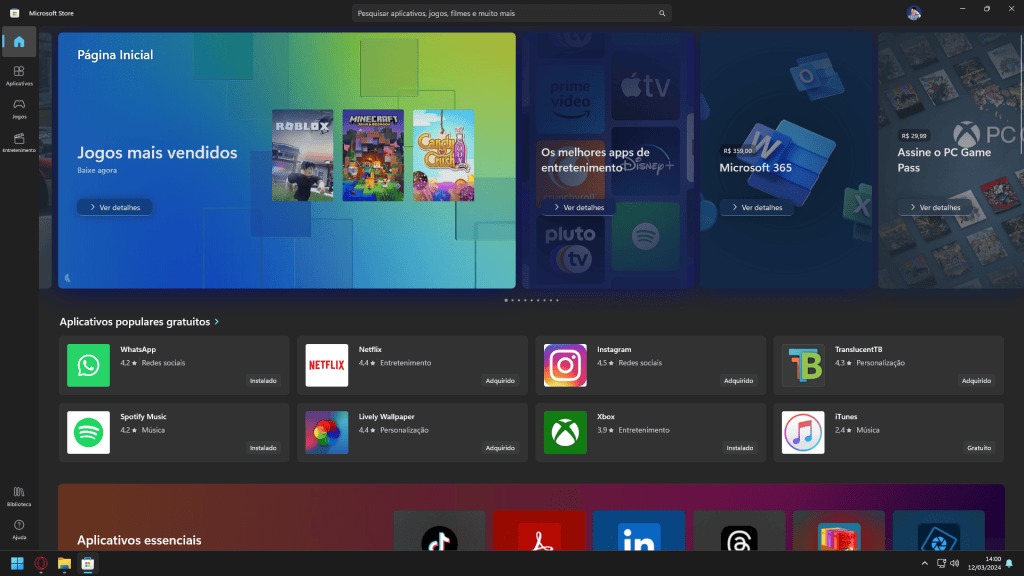Viewport: 1024px width, 576px height.
Task: Open the Roblox game thumbnail
Action: 302,155
